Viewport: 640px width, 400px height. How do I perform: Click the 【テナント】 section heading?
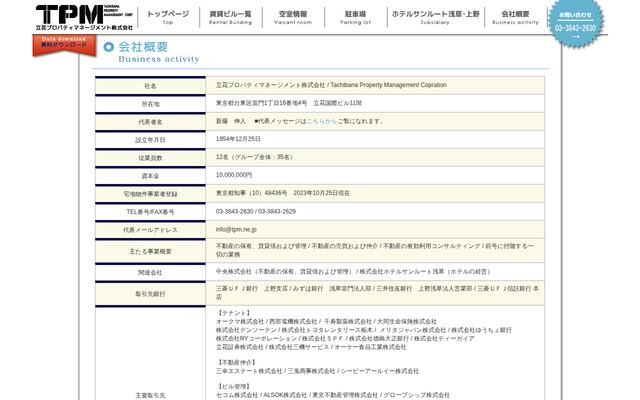pos(233,313)
